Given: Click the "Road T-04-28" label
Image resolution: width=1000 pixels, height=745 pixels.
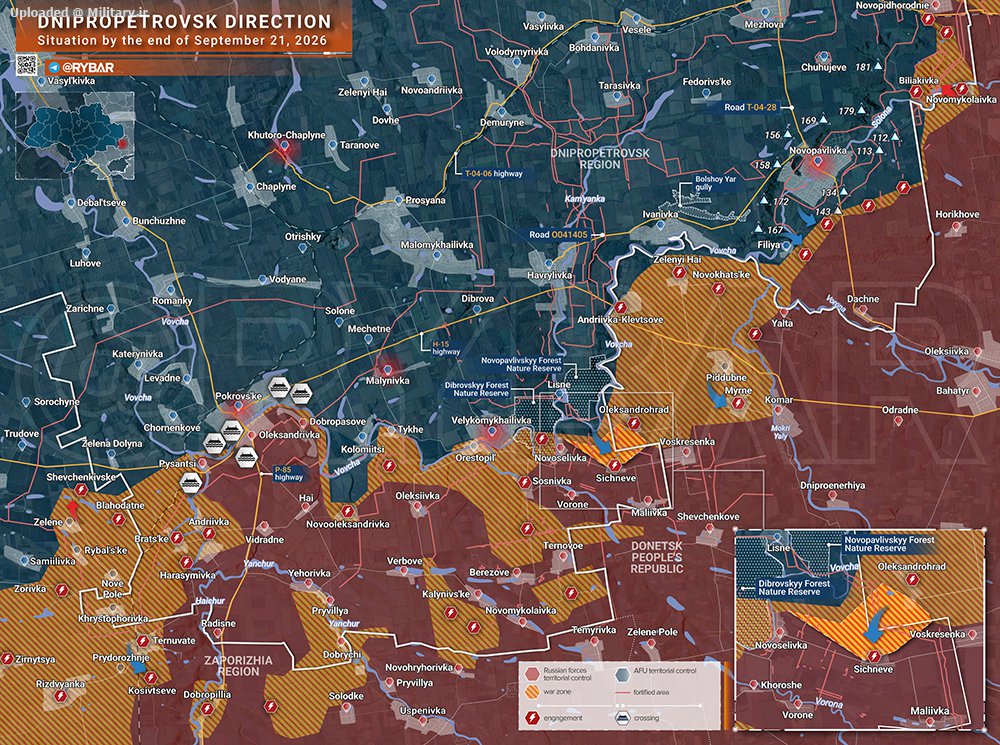Looking at the screenshot, I should point(750,107).
